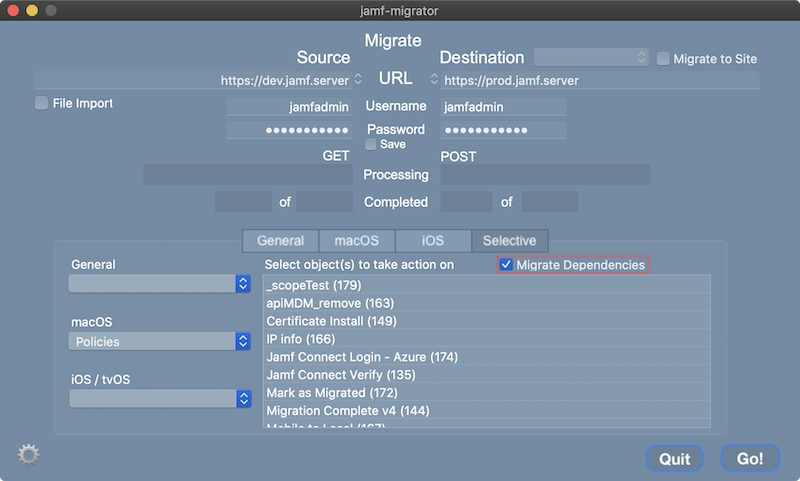
Task: Check the Save password checkbox
Action: (x=371, y=144)
